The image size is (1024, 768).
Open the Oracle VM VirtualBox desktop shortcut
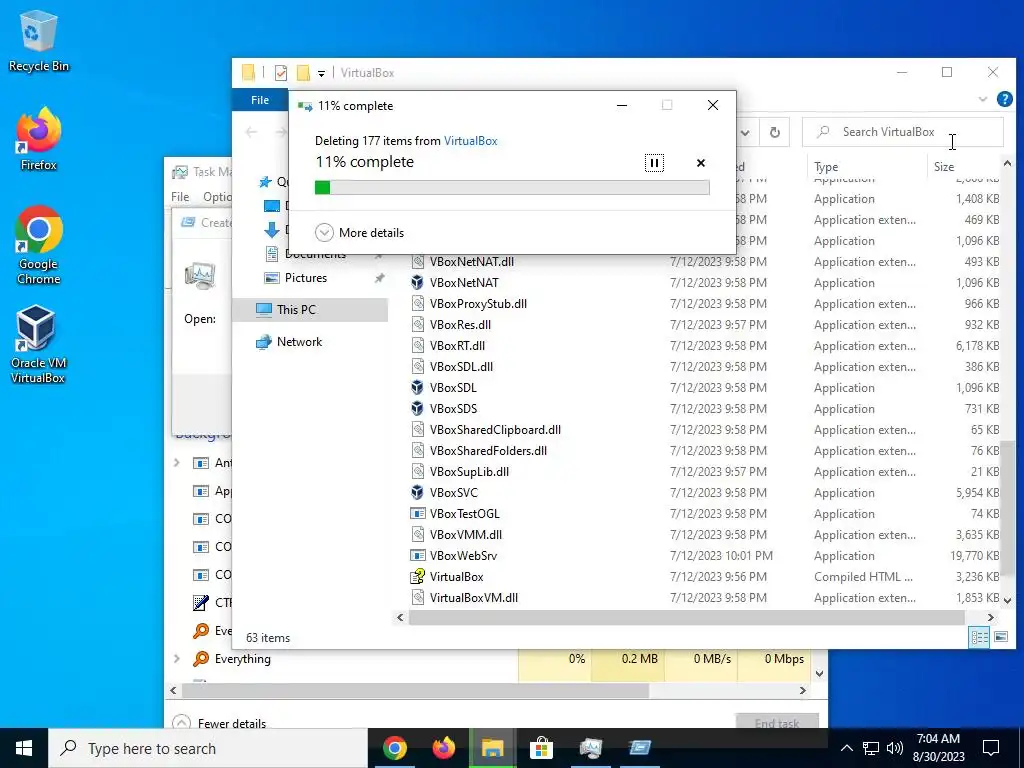pyautogui.click(x=38, y=344)
